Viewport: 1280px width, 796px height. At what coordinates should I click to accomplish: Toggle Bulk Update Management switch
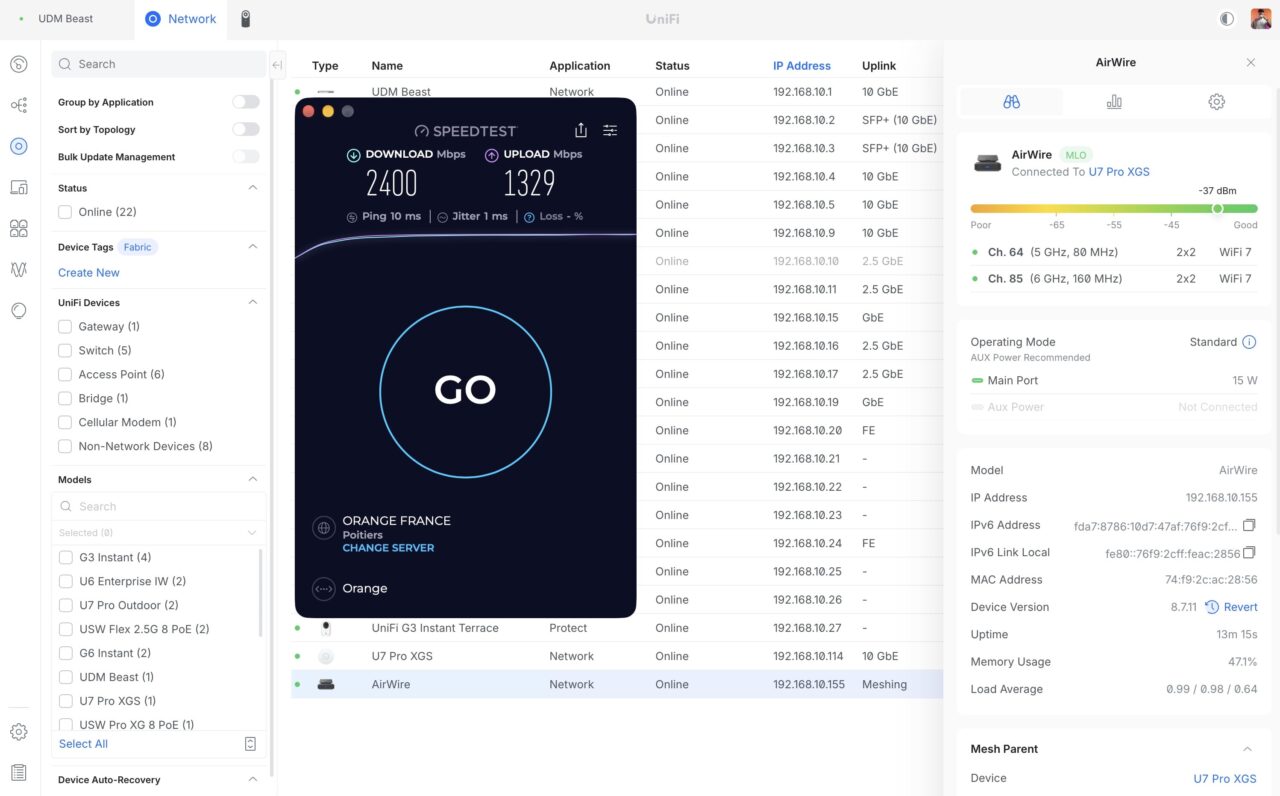[x=246, y=157]
